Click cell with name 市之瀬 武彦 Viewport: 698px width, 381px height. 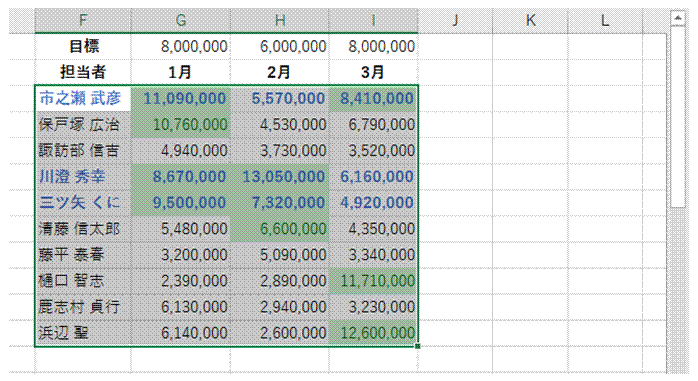pyautogui.click(x=83, y=98)
